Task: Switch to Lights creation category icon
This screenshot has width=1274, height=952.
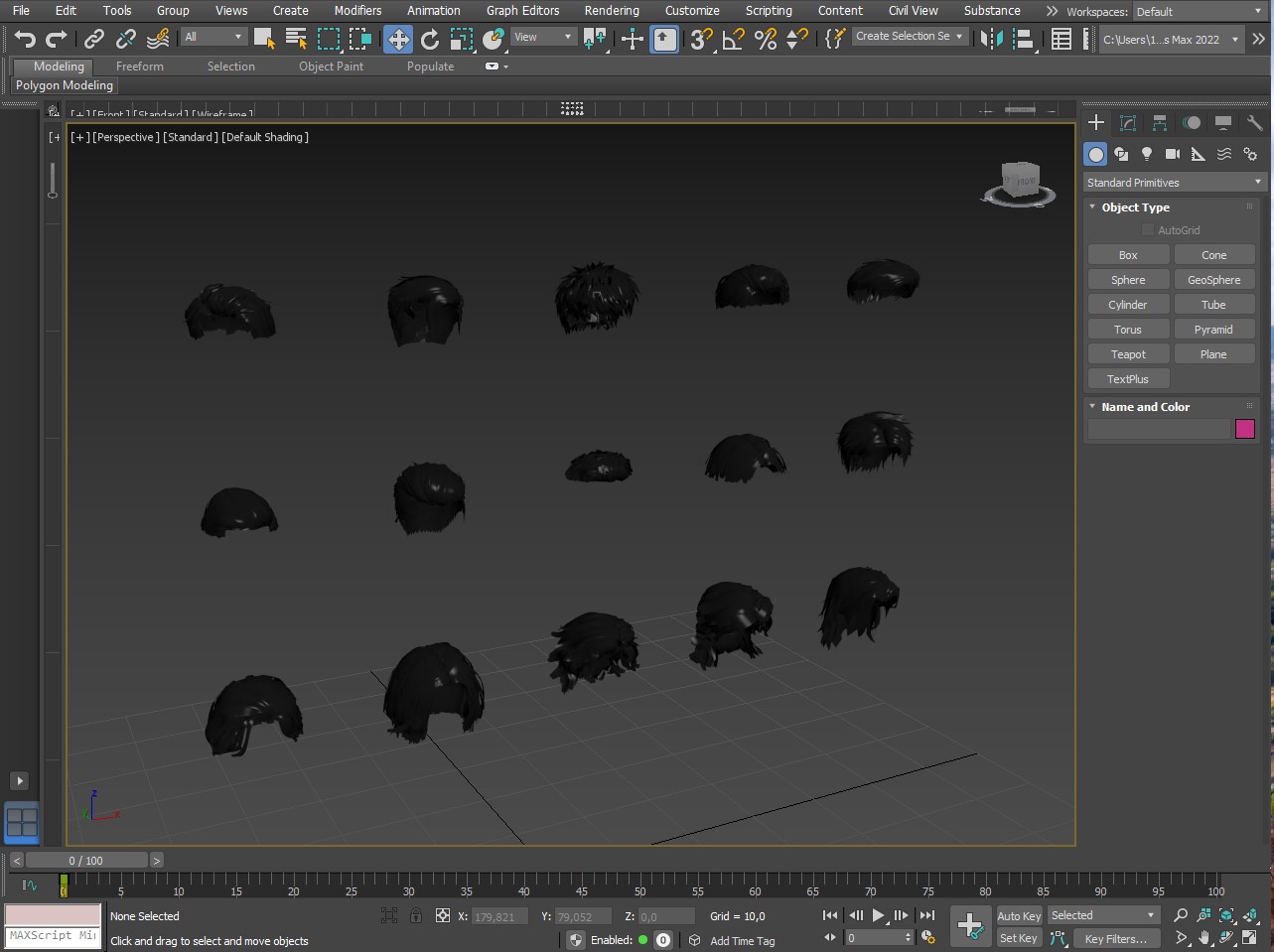Action: pyautogui.click(x=1147, y=154)
